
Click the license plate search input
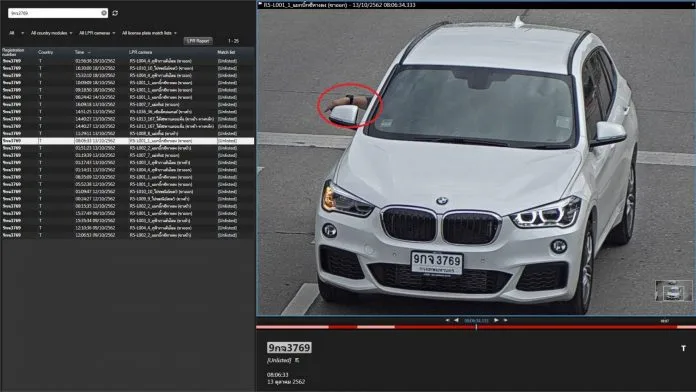54,13
